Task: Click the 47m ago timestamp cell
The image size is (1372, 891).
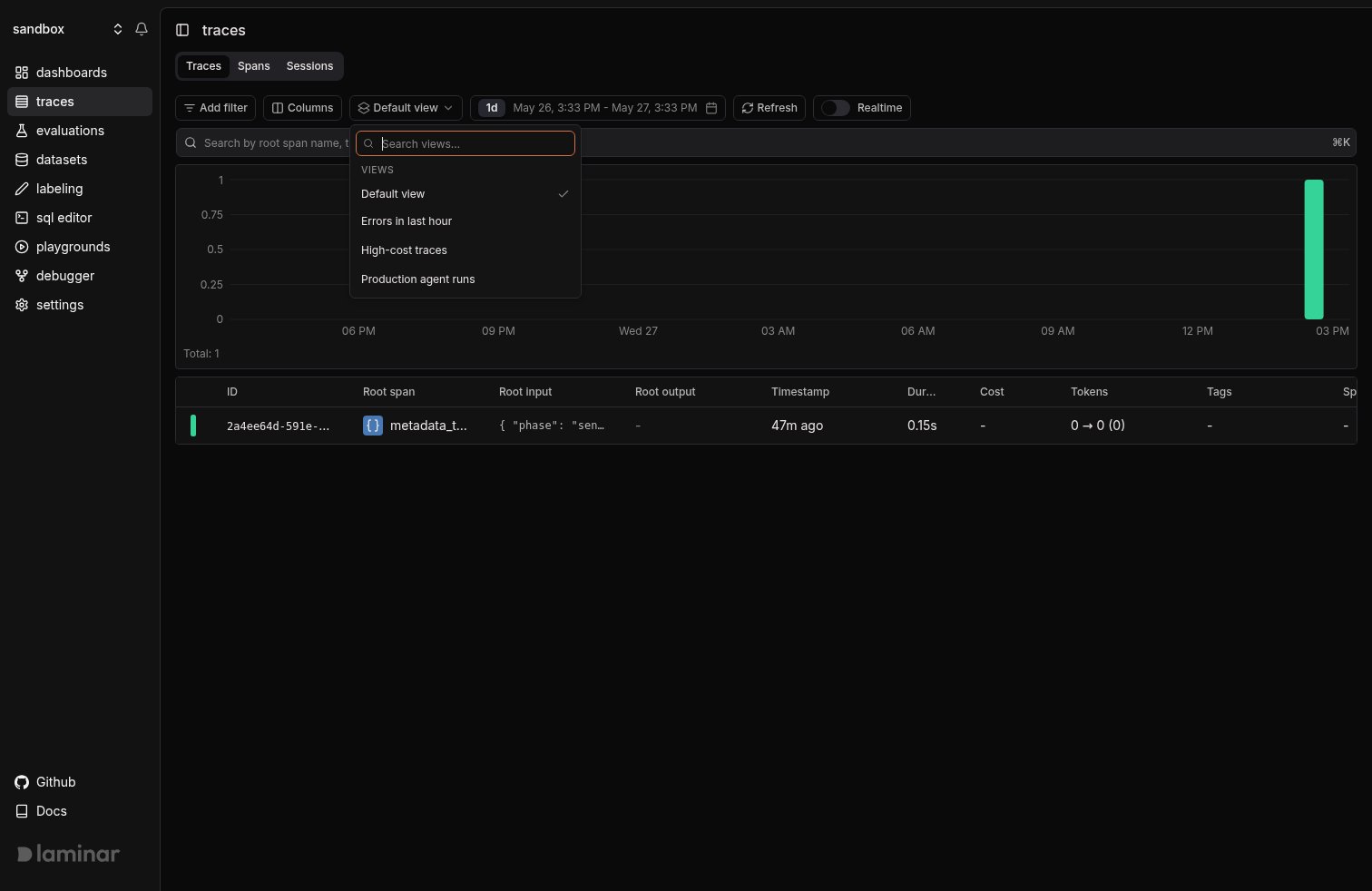Action: pos(797,426)
